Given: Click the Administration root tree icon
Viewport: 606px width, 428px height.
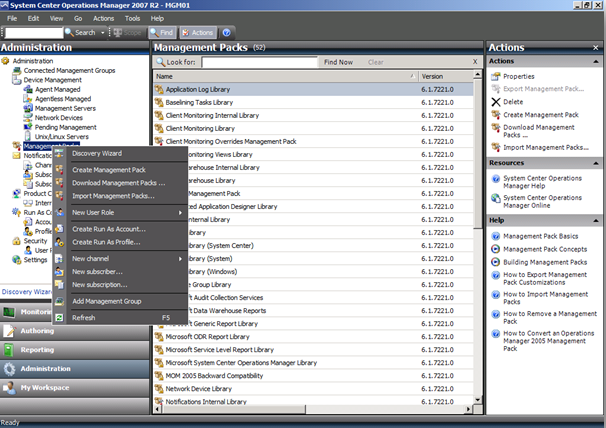Looking at the screenshot, I should 5,61.
